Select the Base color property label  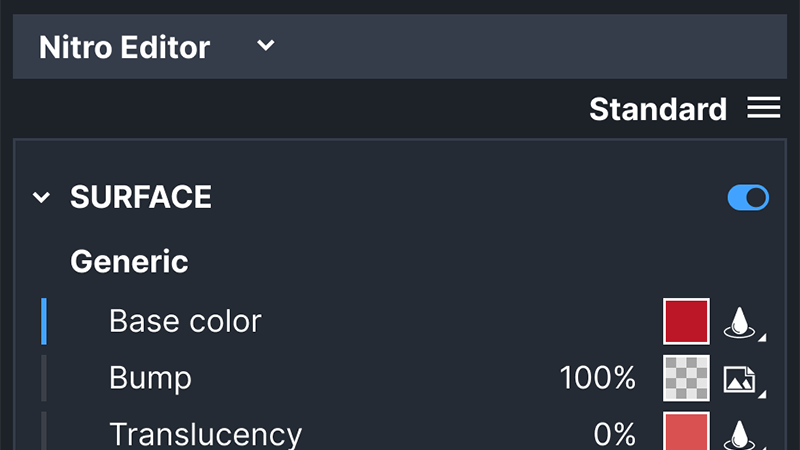pos(185,321)
